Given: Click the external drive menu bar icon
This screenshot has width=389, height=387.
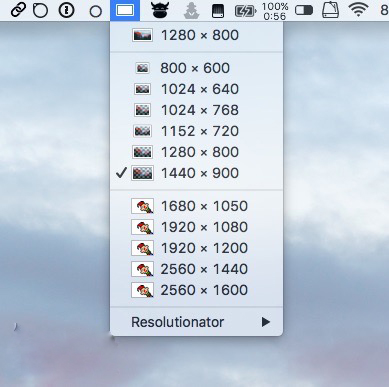Looking at the screenshot, I should (x=331, y=10).
